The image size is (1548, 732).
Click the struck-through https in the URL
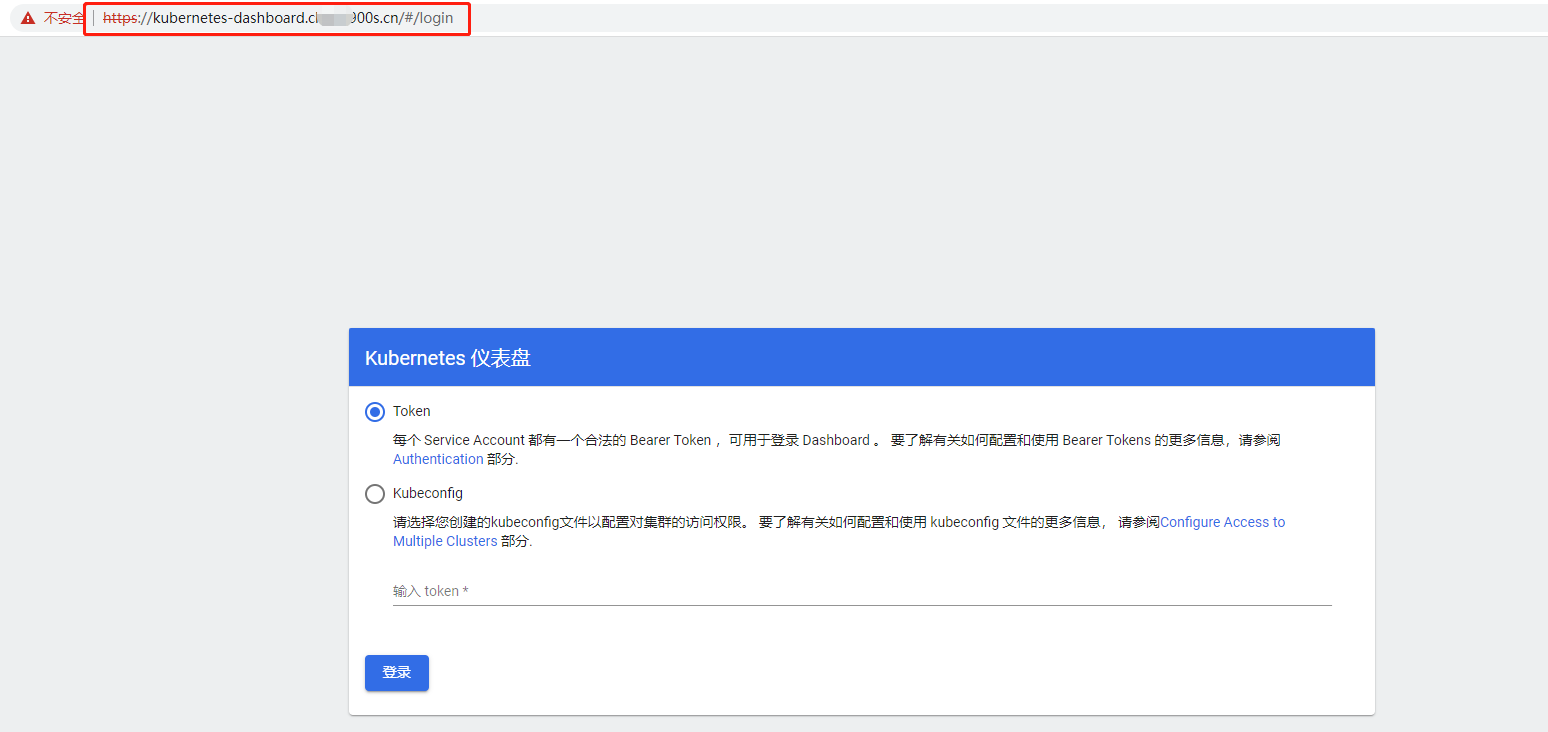tap(120, 19)
